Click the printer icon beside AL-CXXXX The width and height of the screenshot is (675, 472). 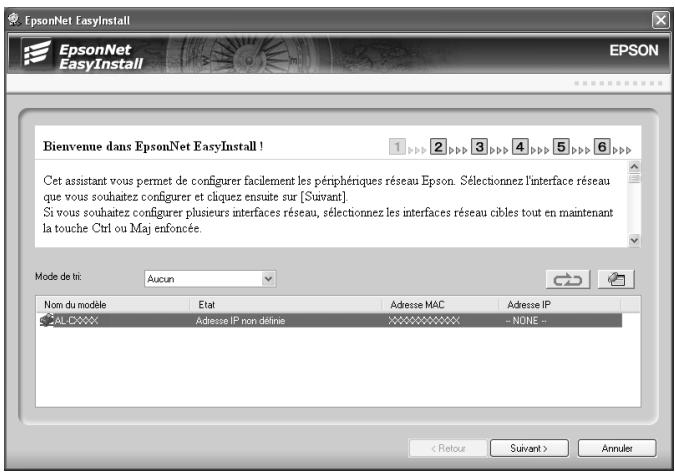(46, 320)
